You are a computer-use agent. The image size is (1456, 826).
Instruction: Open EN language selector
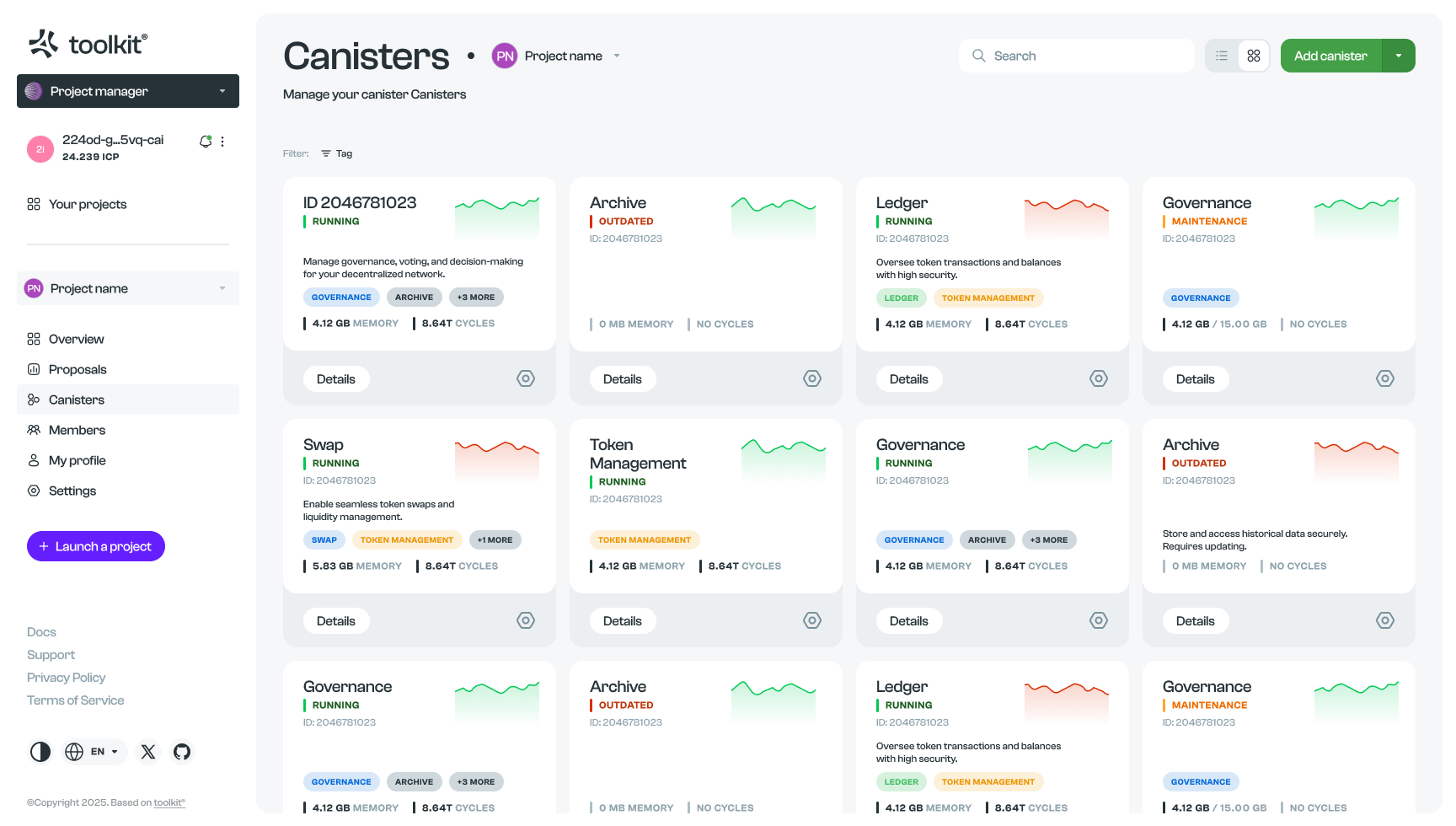[x=95, y=752]
